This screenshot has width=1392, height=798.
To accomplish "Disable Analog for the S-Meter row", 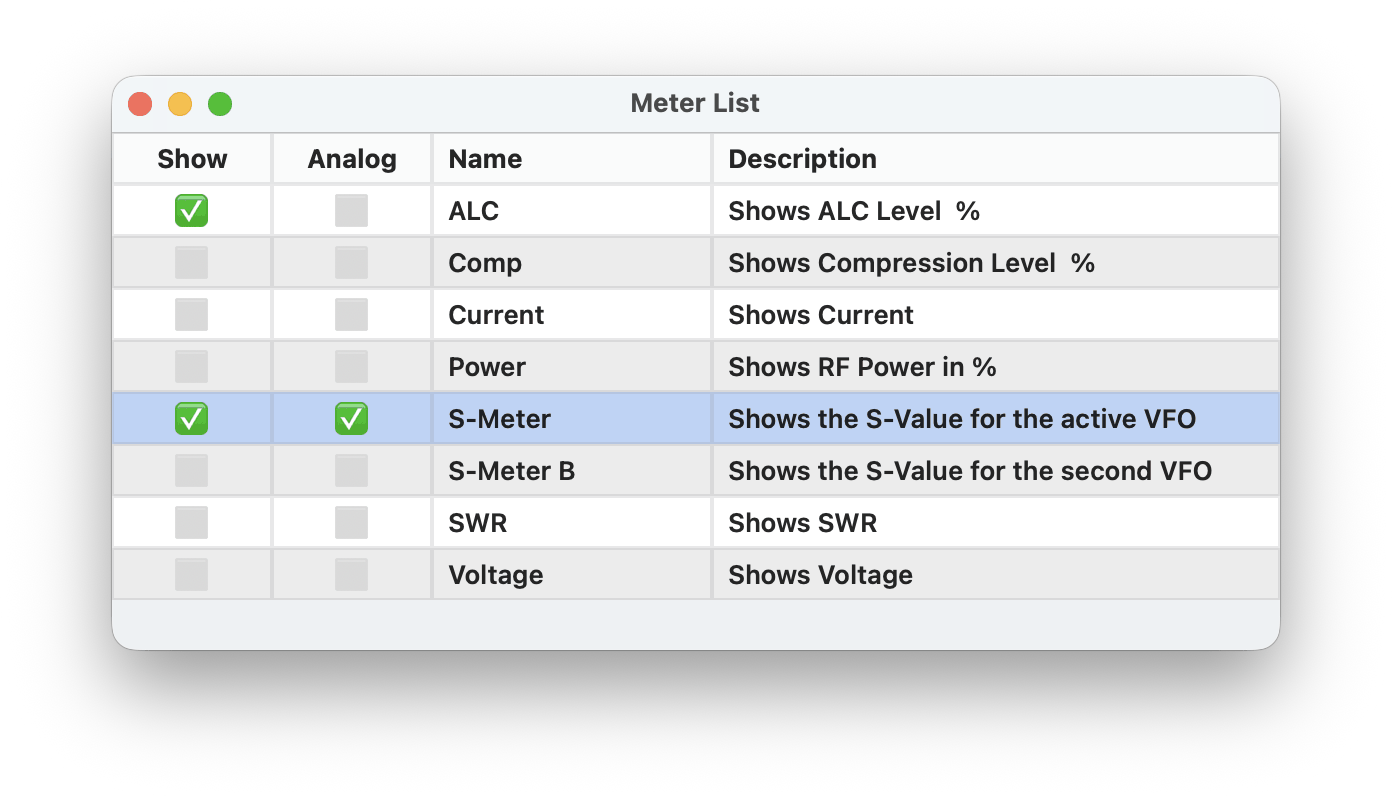I will tap(351, 419).
